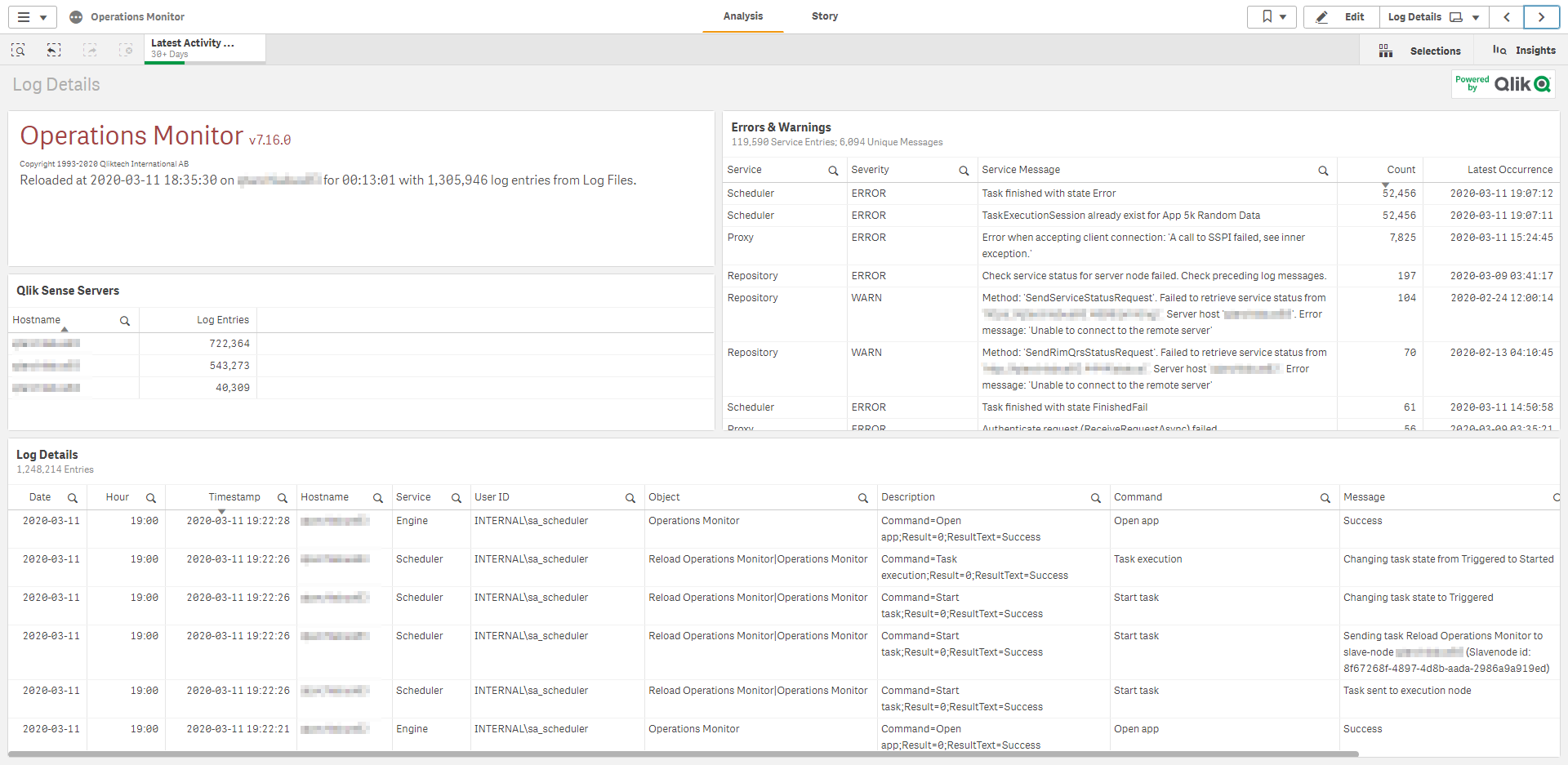This screenshot has height=765, width=1568.
Task: Click search icon for Timestamp column
Action: click(x=283, y=498)
